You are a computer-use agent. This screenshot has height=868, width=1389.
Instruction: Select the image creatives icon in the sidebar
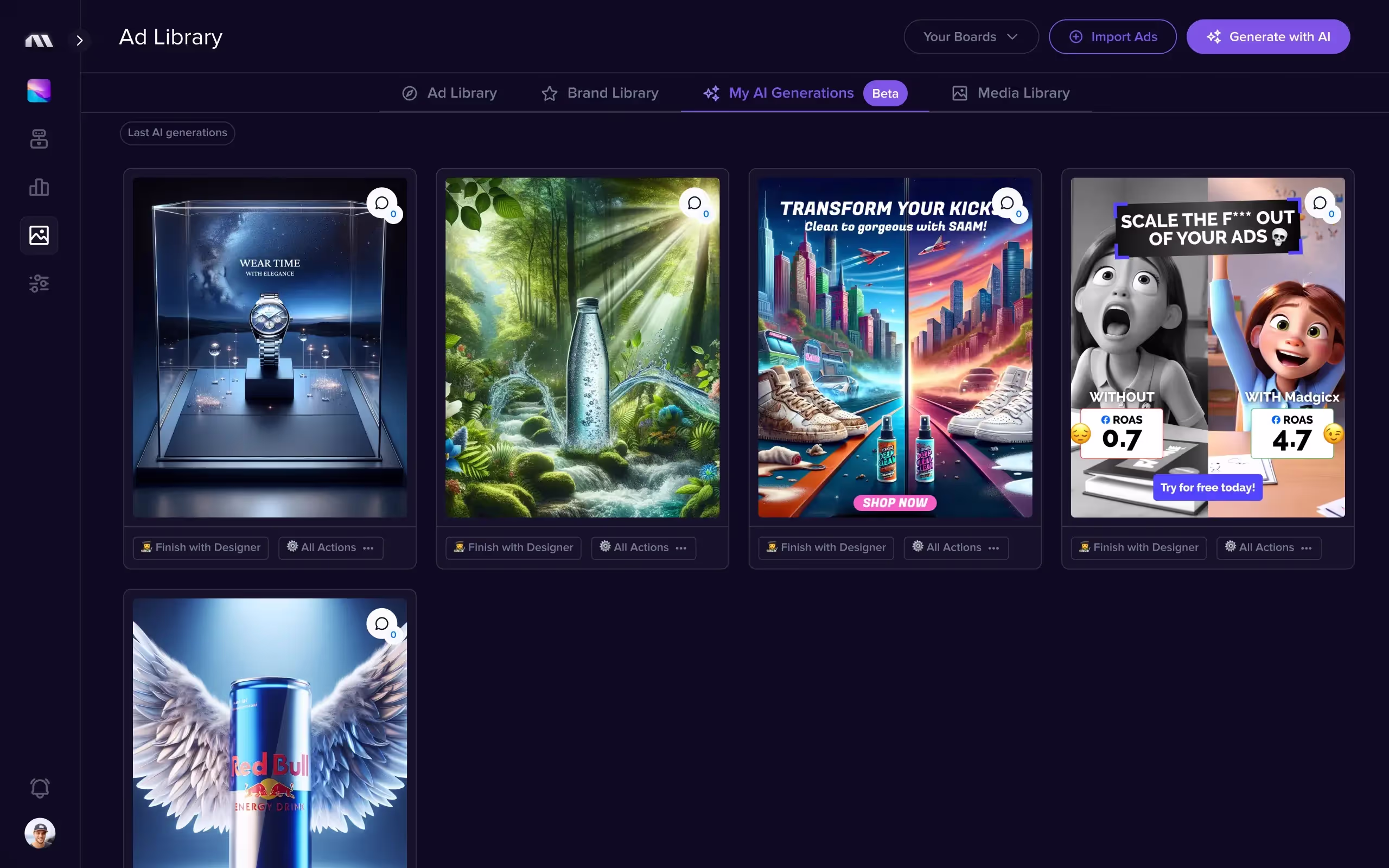[39, 235]
